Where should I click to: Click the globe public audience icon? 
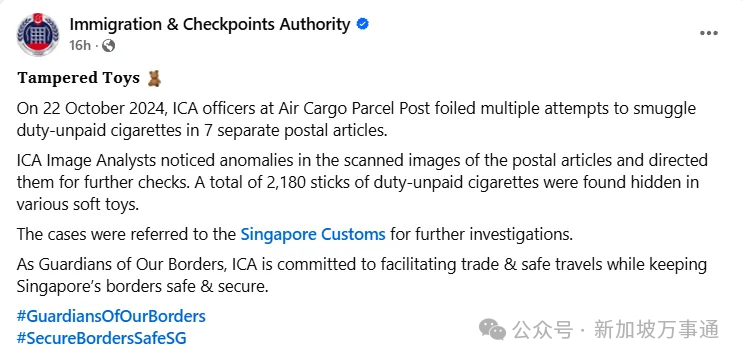click(x=109, y=45)
